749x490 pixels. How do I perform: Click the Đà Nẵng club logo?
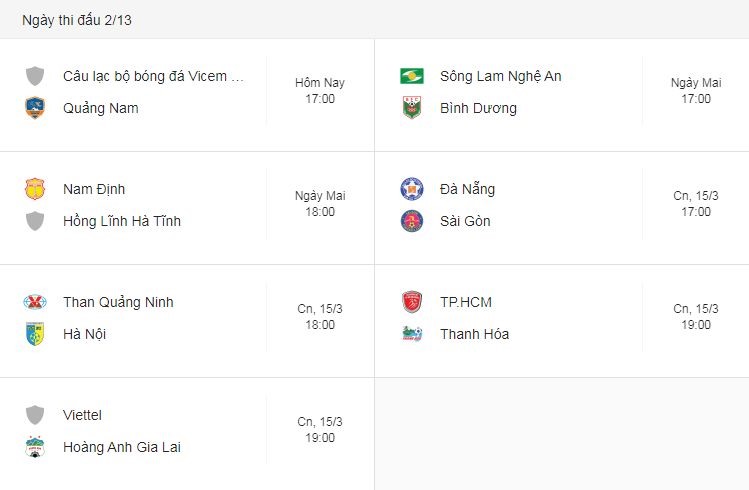412,189
